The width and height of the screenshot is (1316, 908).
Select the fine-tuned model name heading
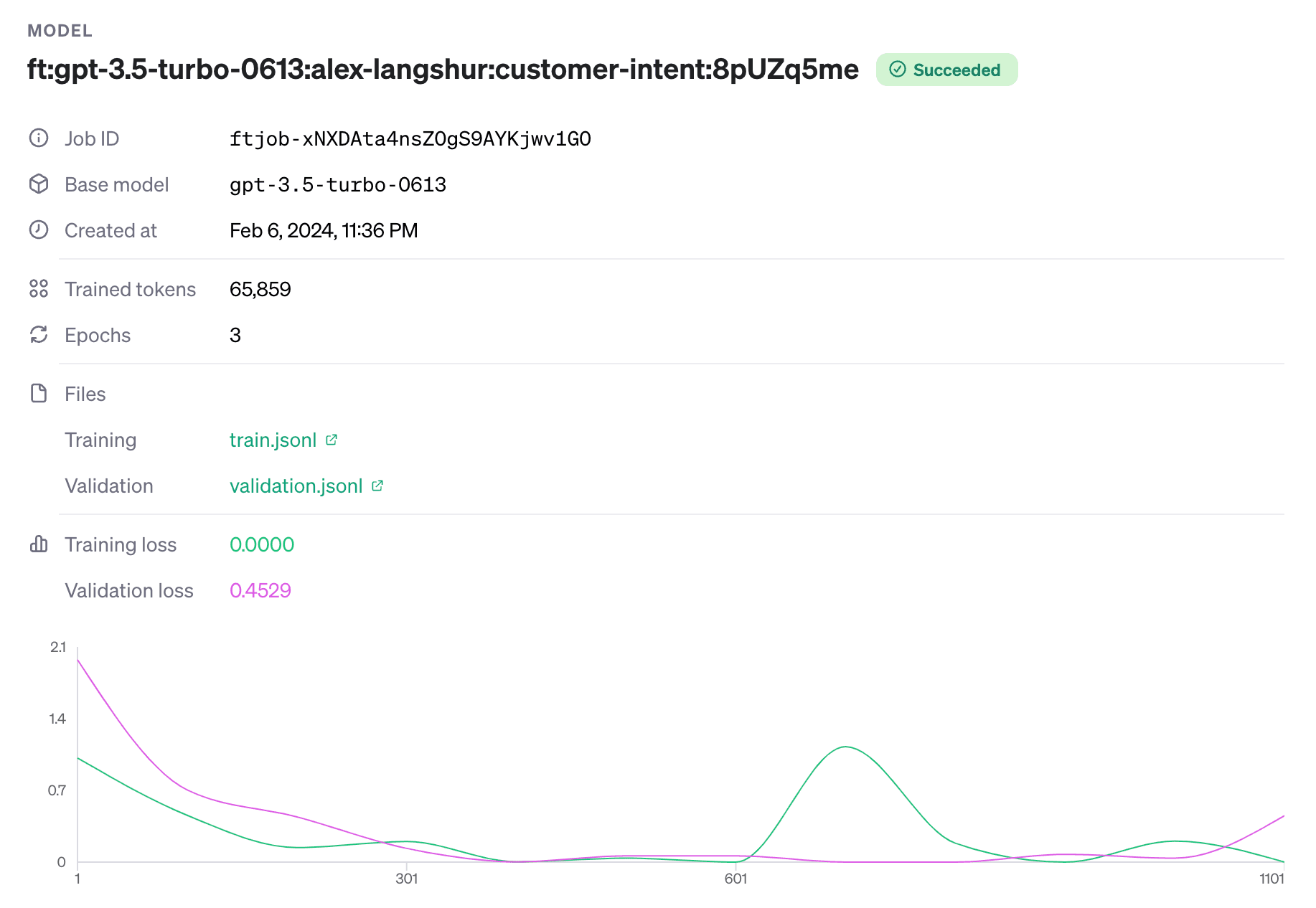click(443, 70)
